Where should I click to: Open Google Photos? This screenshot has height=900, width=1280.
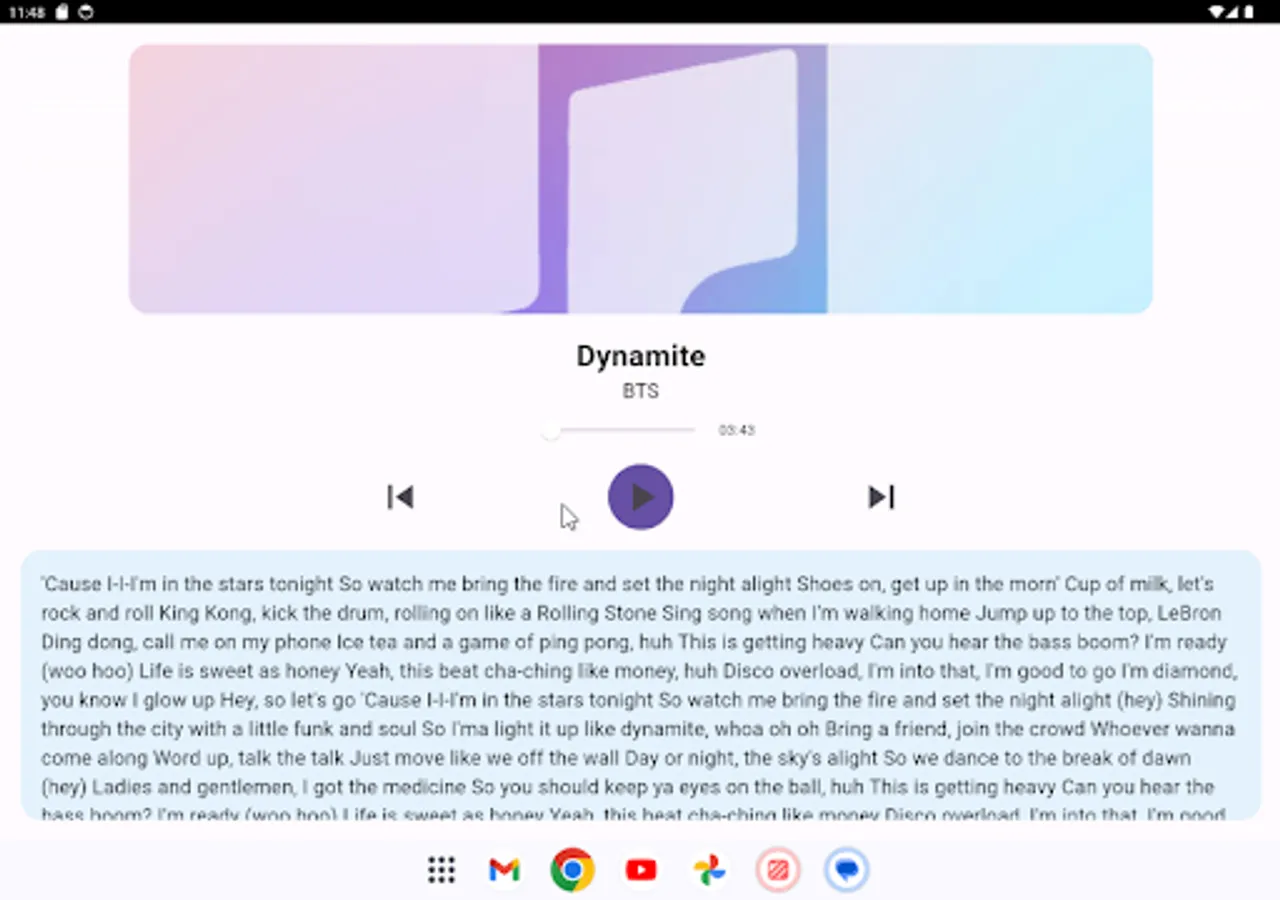click(709, 869)
